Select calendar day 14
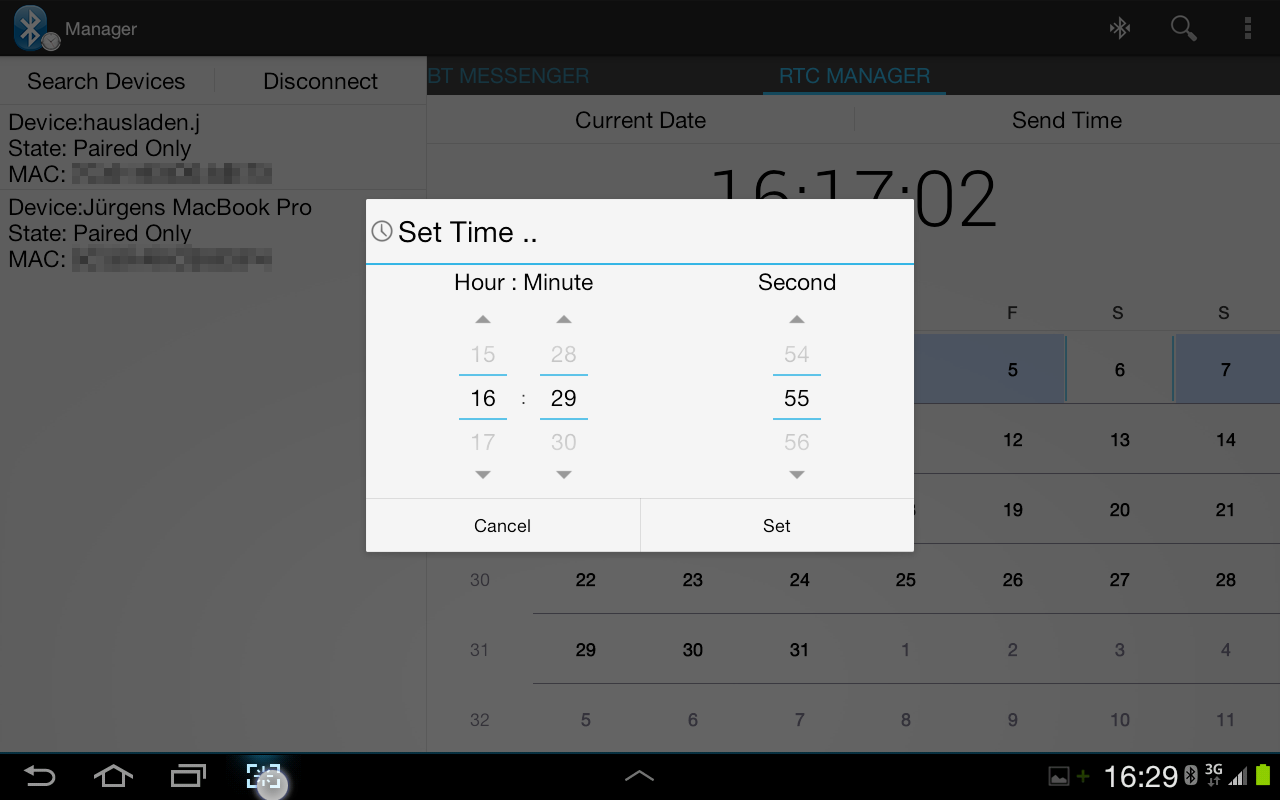1280x800 pixels. (x=1226, y=440)
